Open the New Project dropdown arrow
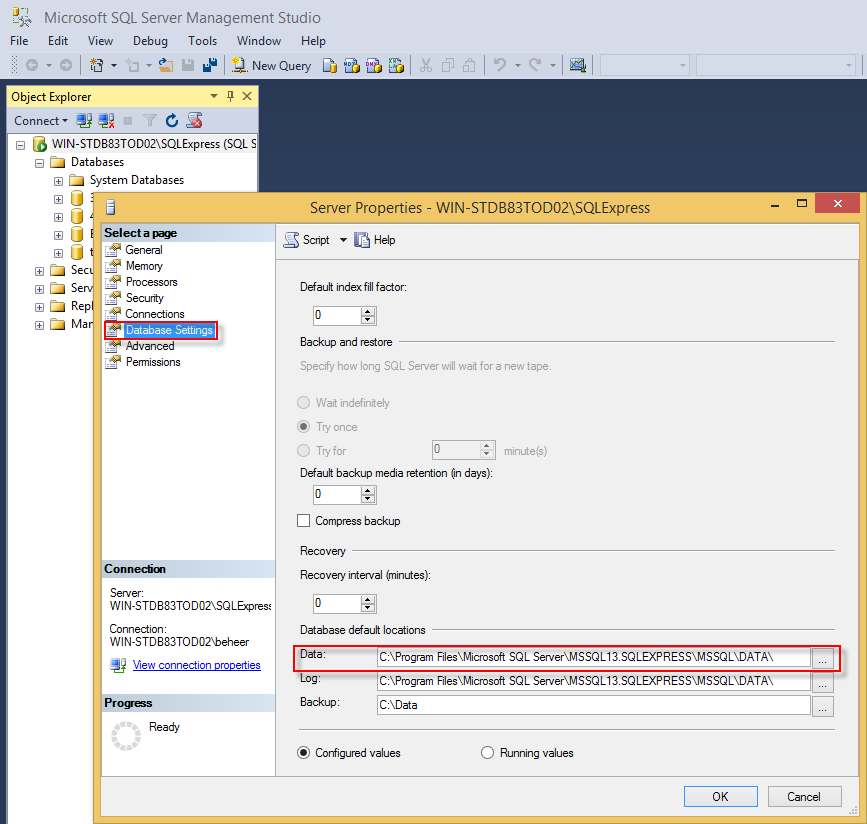 pos(114,65)
